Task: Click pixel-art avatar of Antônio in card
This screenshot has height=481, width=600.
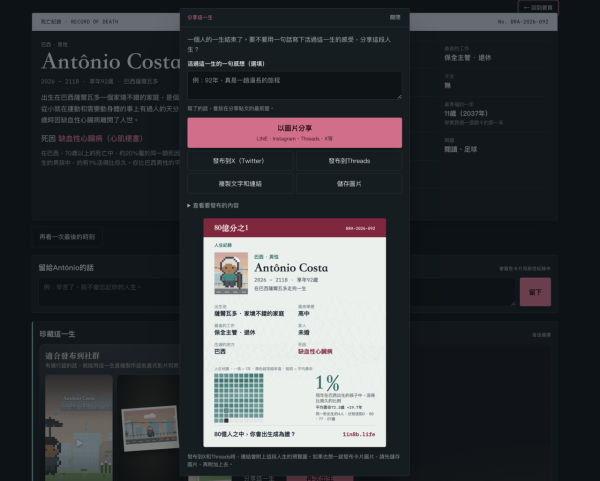Action: pyautogui.click(x=231, y=273)
